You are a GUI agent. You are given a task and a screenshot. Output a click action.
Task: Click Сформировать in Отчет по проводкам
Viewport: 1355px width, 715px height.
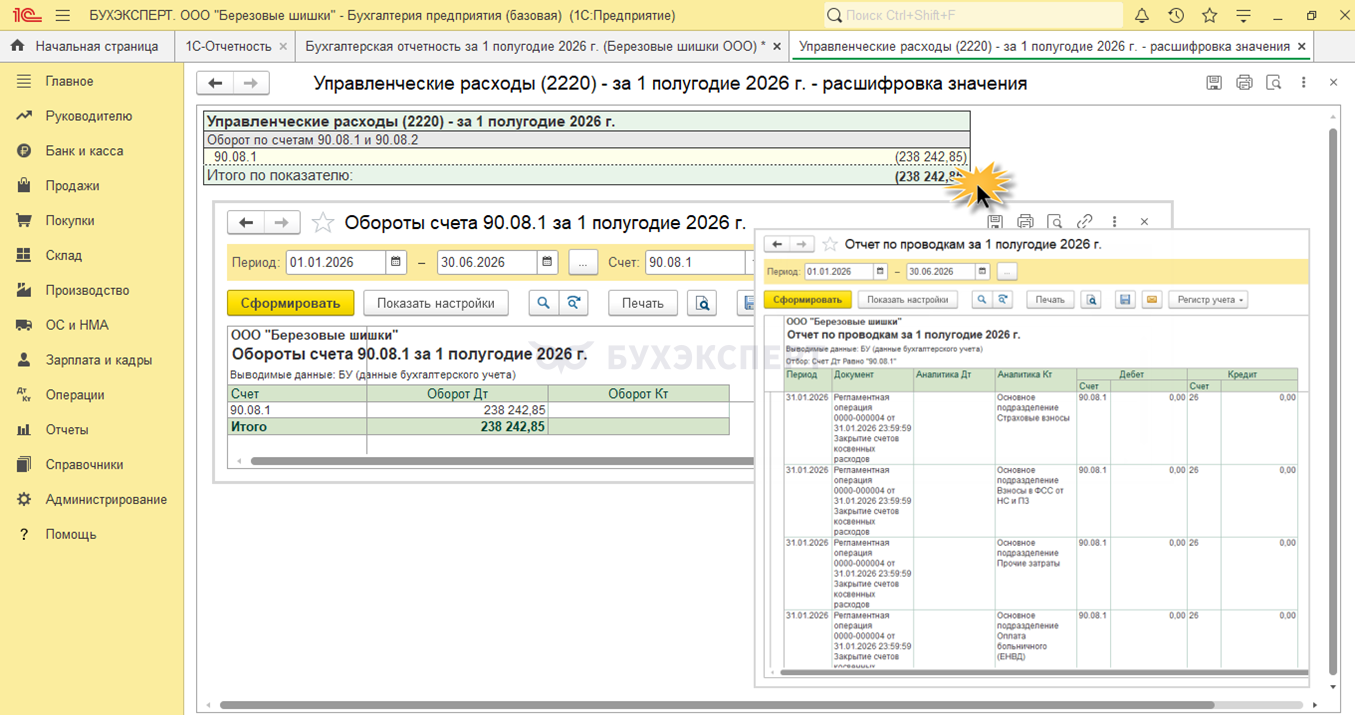click(x=808, y=299)
